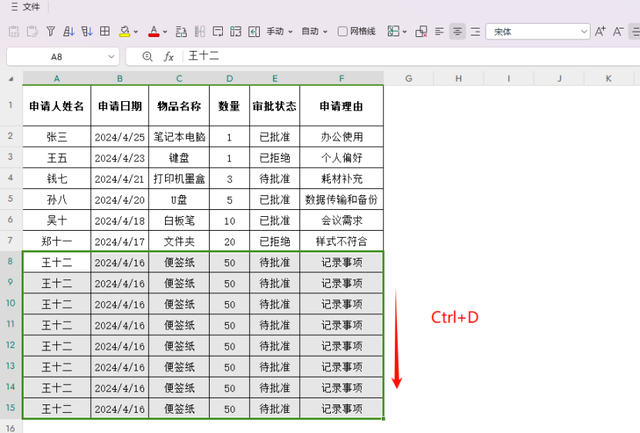Click the remove duplicates icon
The image size is (640, 433).
click(421, 31)
